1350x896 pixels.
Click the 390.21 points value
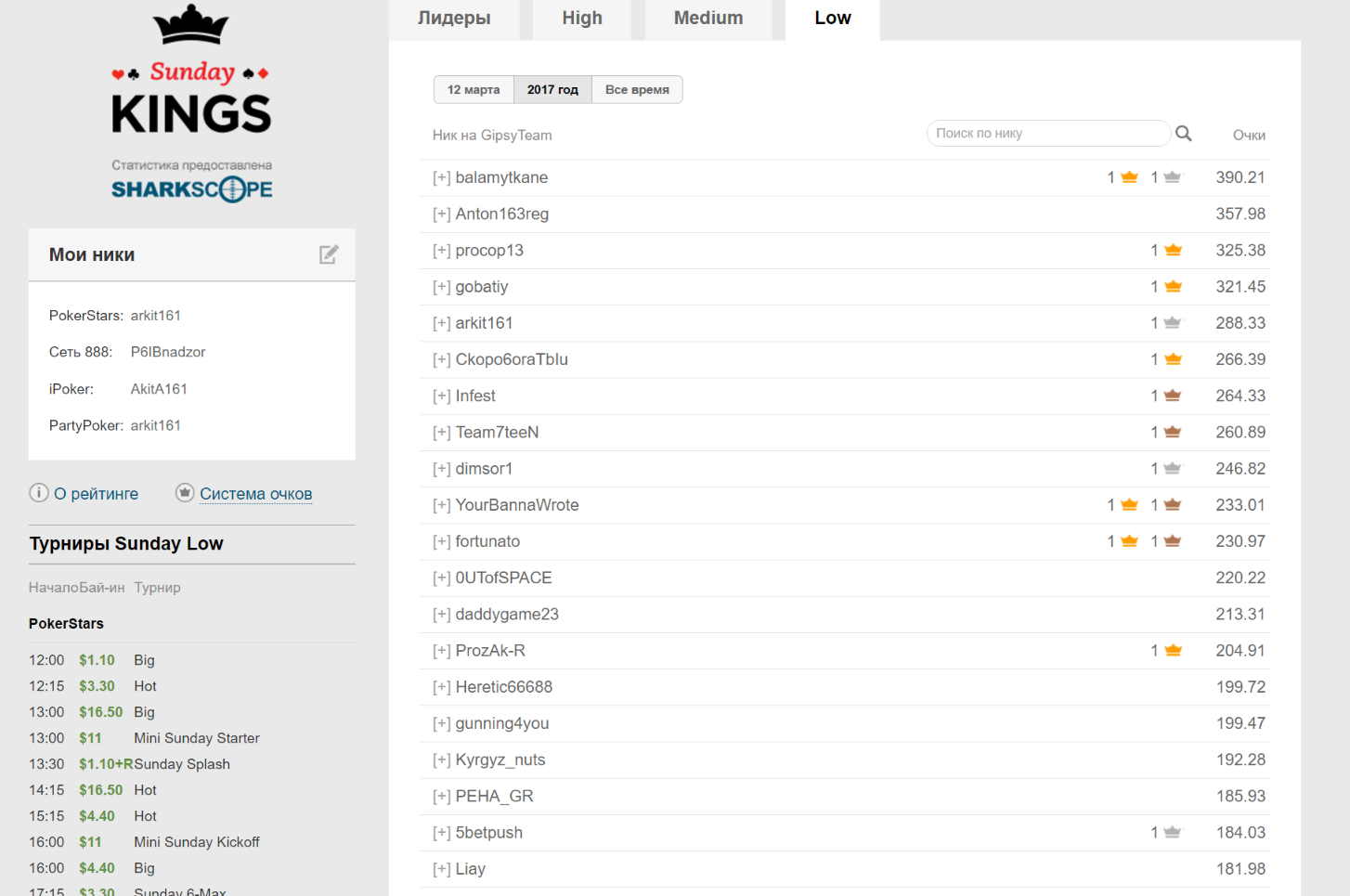point(1240,177)
